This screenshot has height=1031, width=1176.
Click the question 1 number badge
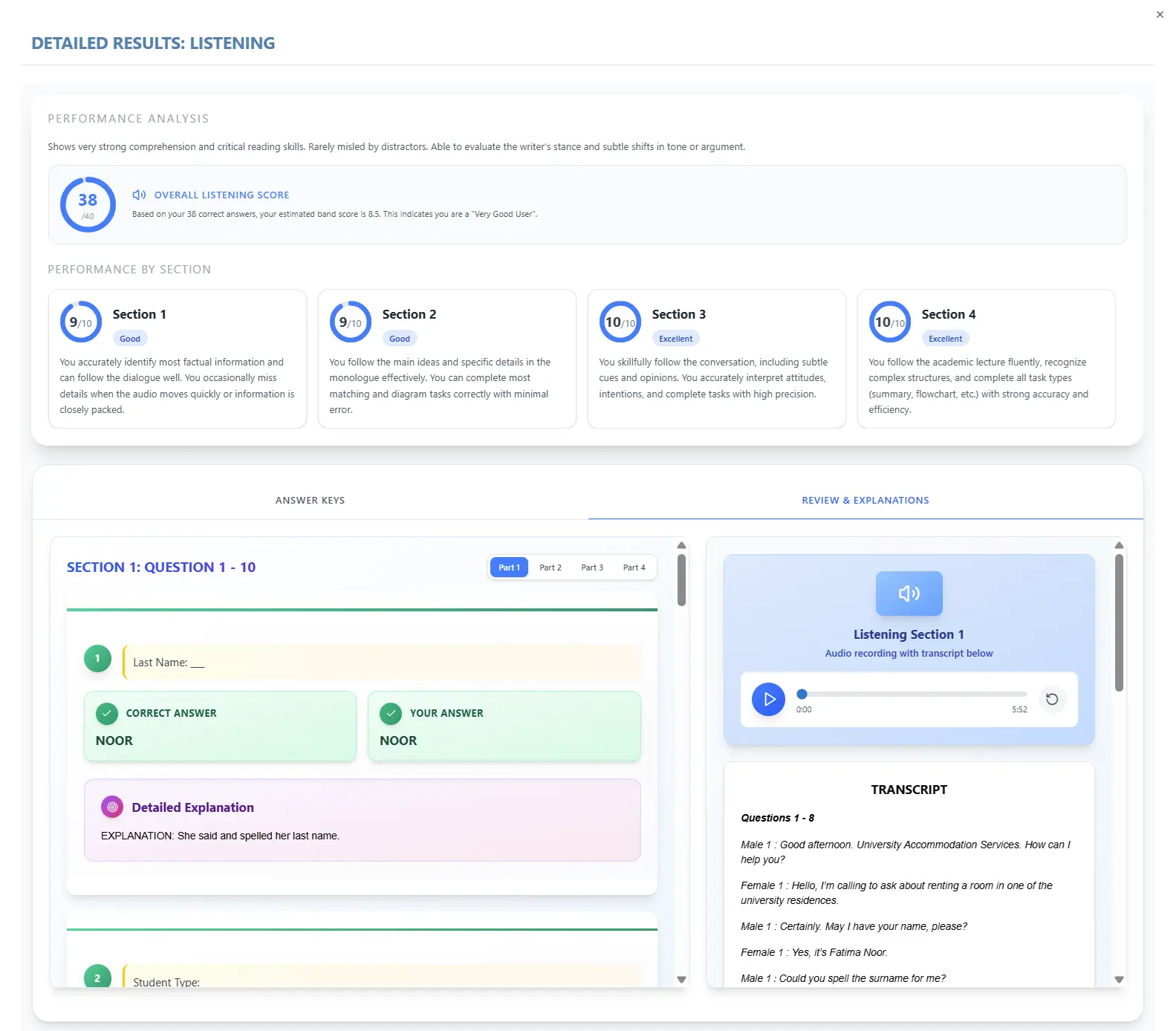click(97, 658)
